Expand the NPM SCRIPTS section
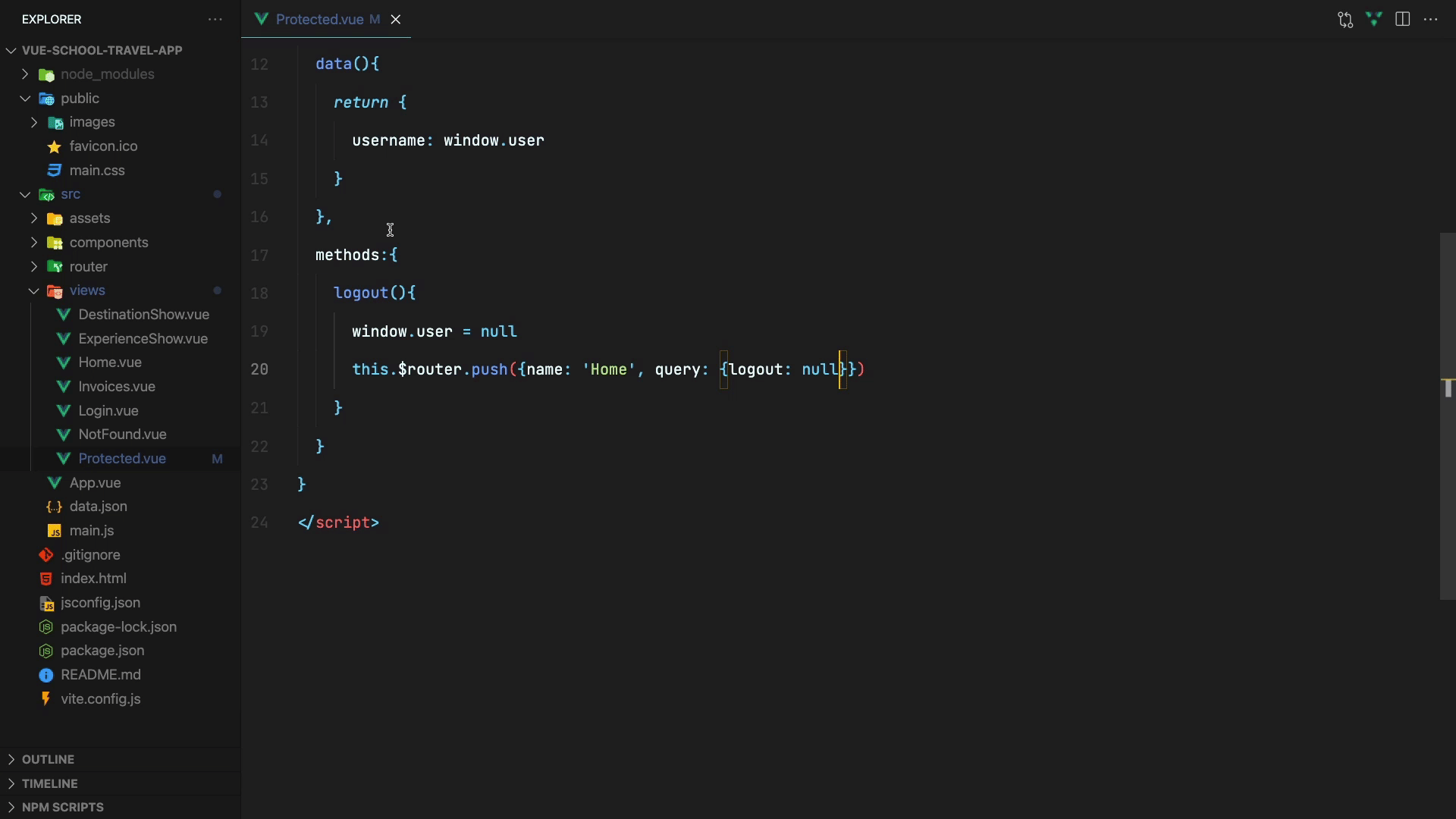The height and width of the screenshot is (819, 1456). pyautogui.click(x=62, y=807)
